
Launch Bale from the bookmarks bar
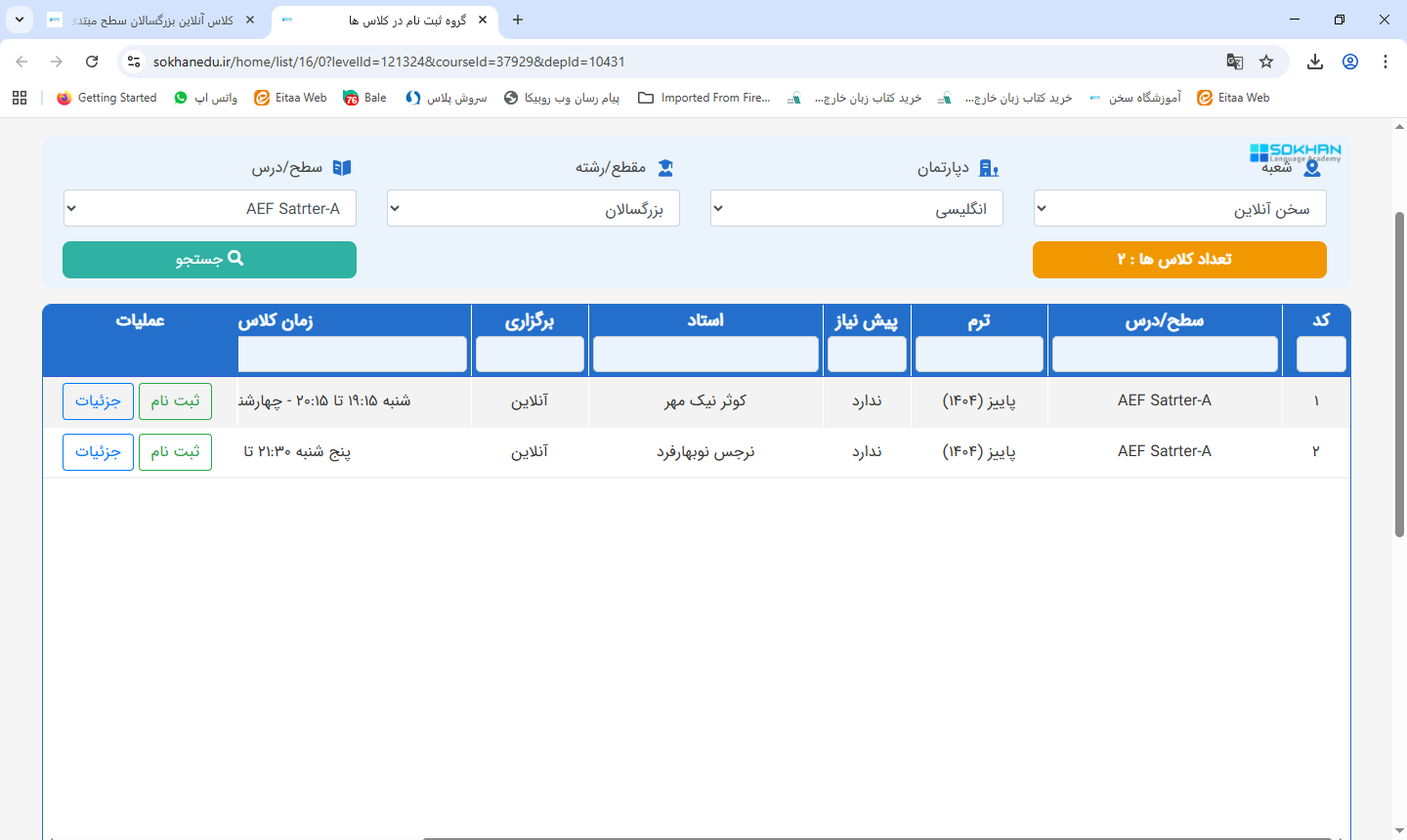pyautogui.click(x=364, y=97)
